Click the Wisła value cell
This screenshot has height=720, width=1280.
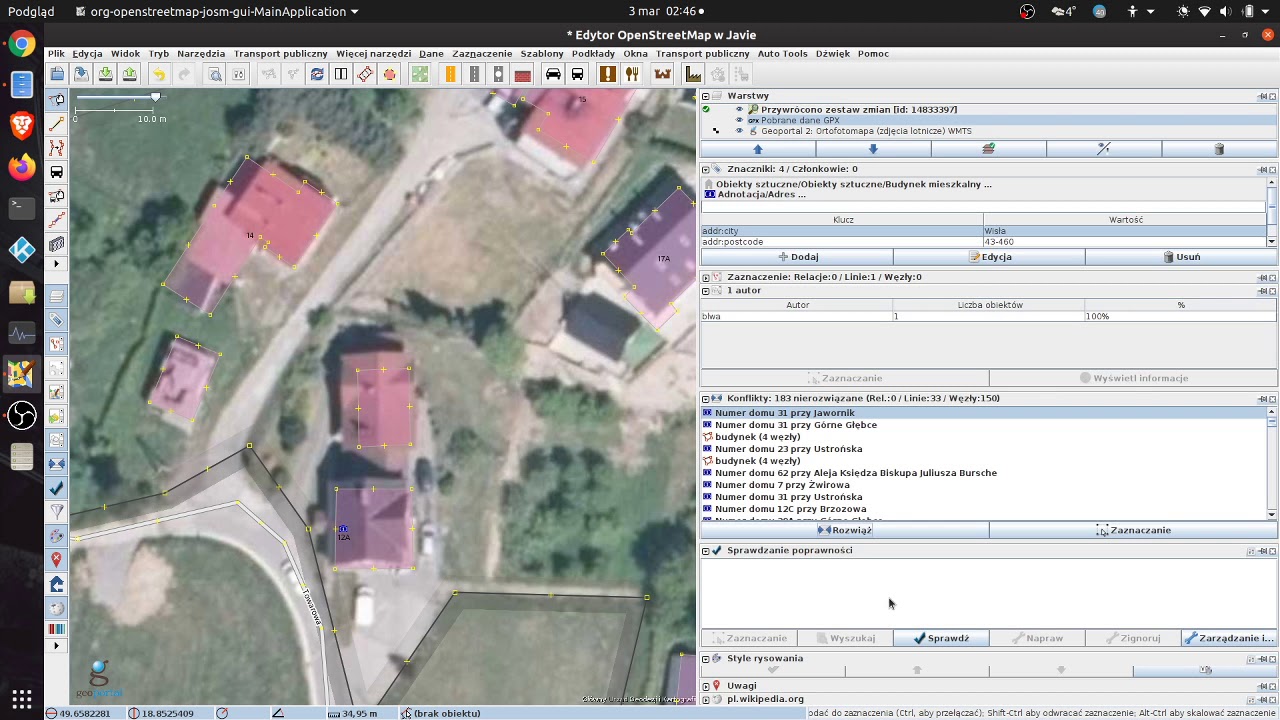(x=1125, y=231)
